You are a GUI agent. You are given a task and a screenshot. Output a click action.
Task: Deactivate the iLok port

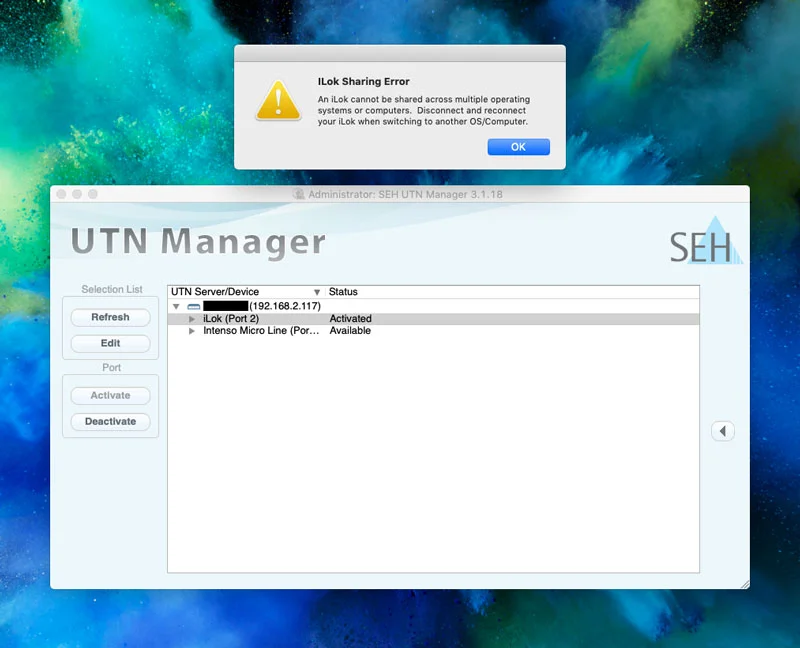tap(110, 421)
